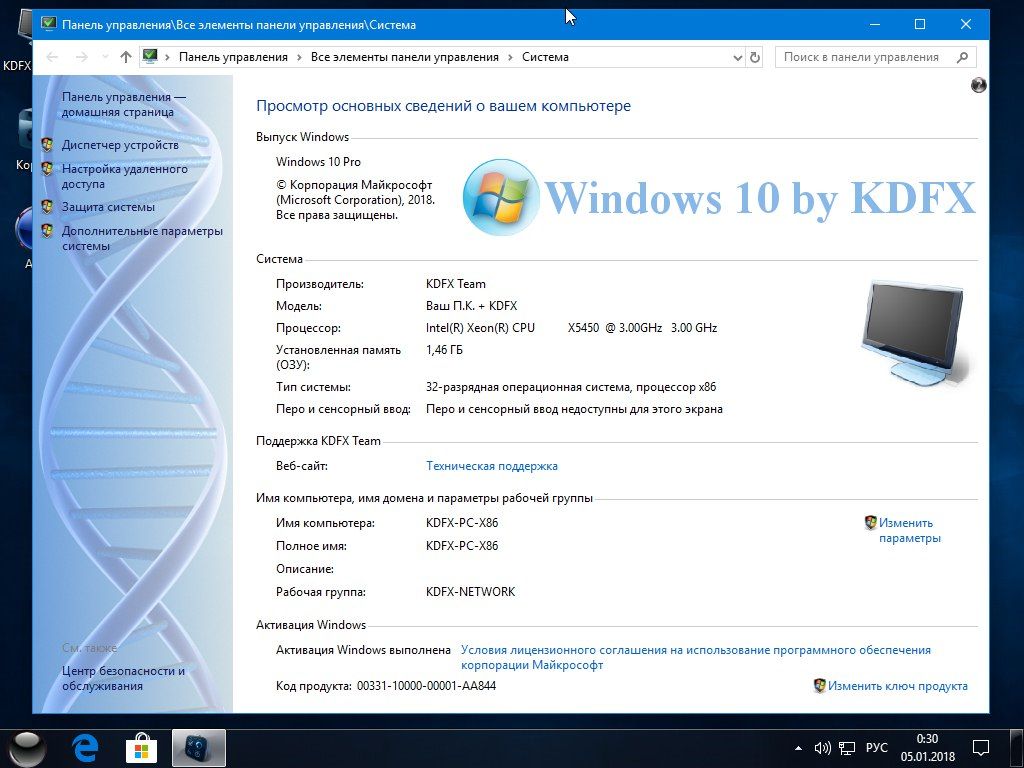Open the help round icon
The width and height of the screenshot is (1024, 768).
(978, 85)
